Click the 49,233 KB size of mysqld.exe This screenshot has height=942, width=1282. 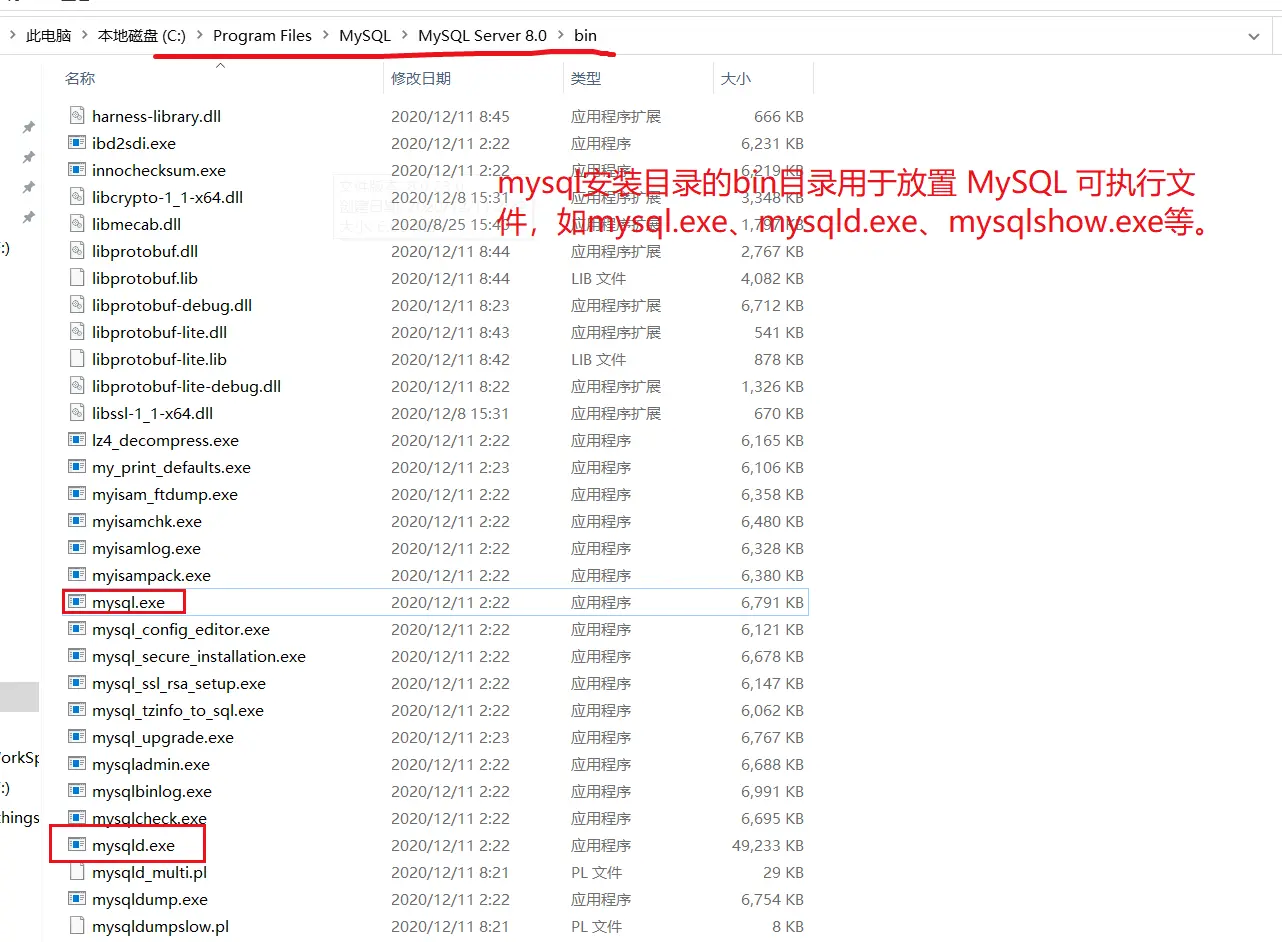click(768, 845)
